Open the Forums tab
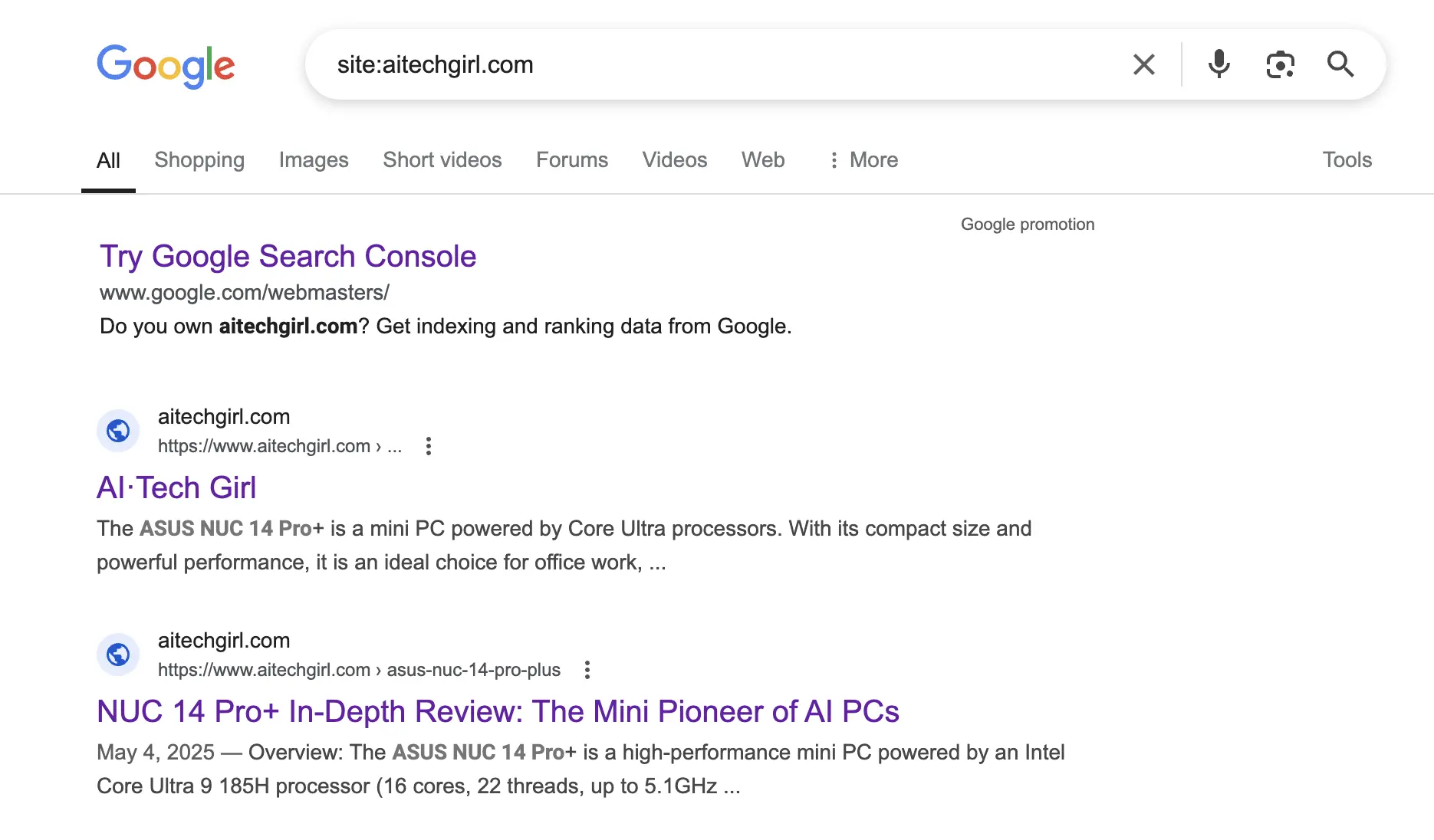Screen dimensions: 1434x840 pos(572,160)
